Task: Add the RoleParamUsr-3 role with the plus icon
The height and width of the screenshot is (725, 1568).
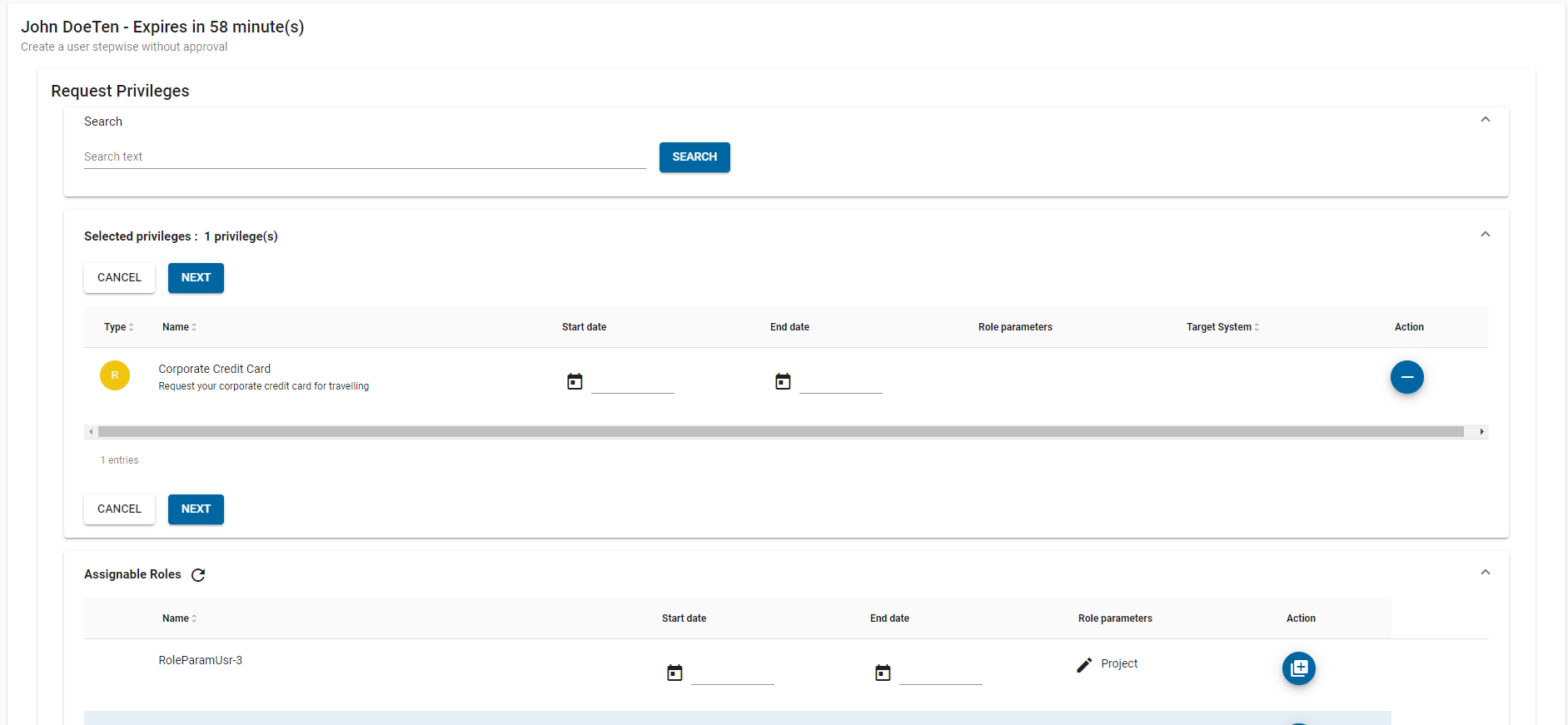Action: [x=1298, y=668]
